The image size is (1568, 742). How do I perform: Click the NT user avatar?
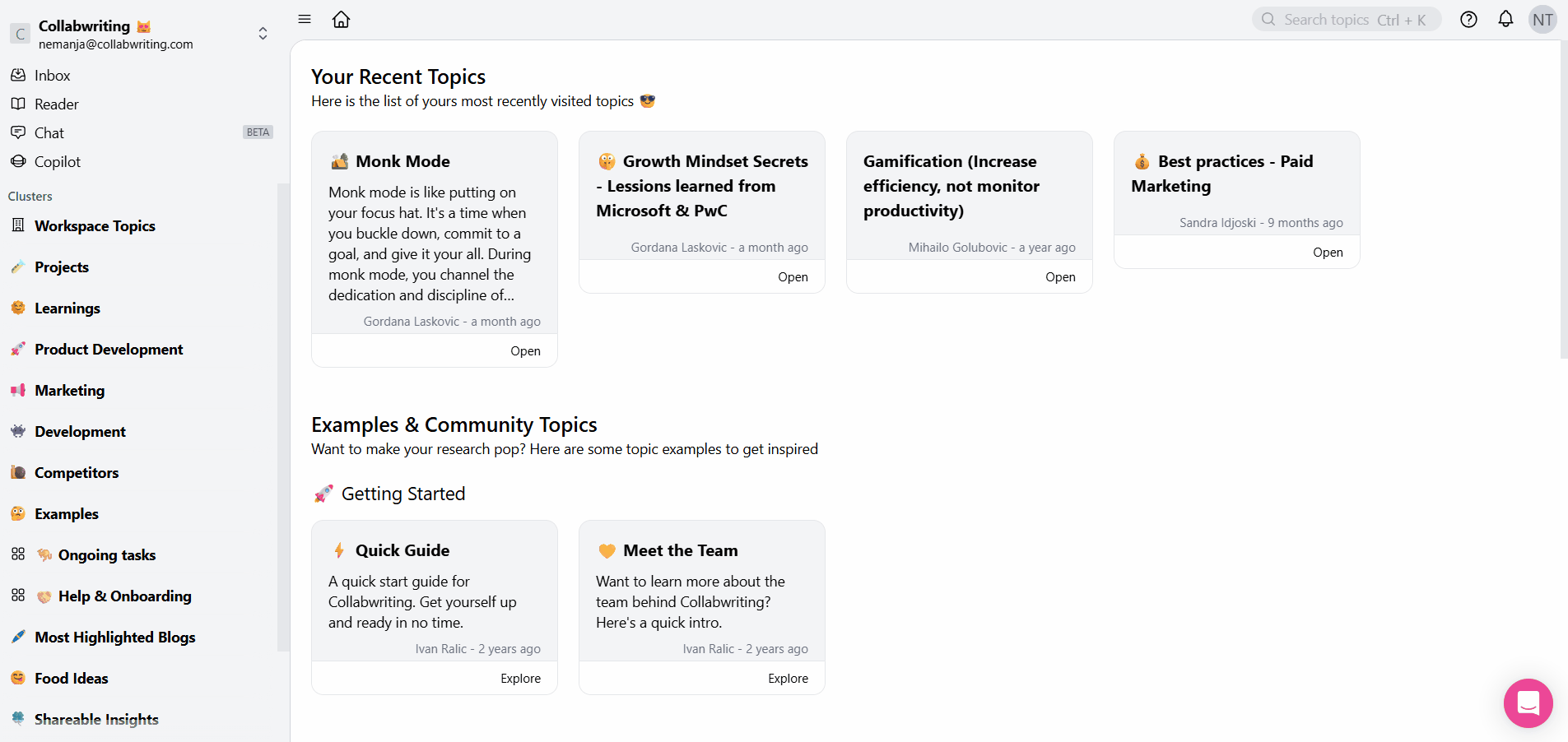coord(1542,20)
